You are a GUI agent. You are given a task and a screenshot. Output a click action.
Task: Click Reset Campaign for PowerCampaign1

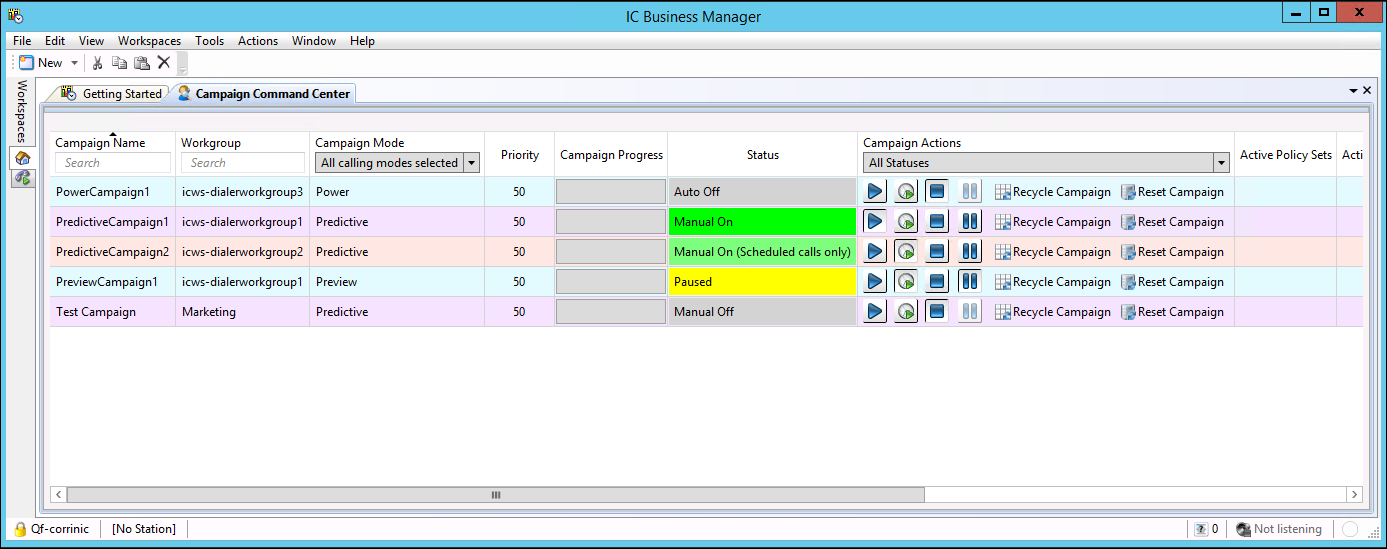pos(1171,192)
